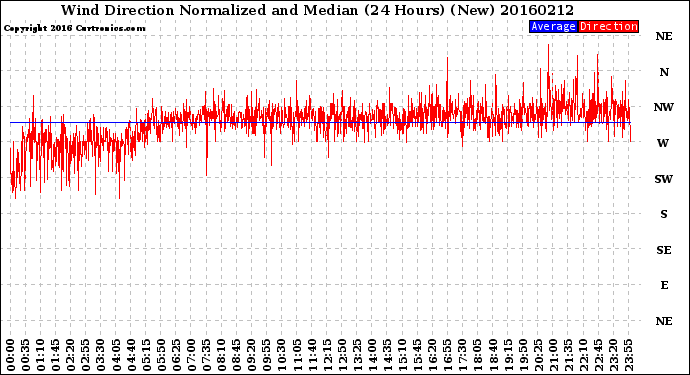Click the 04:05 time axis label
Image resolution: width=690 pixels, height=375 pixels.
click(116, 355)
